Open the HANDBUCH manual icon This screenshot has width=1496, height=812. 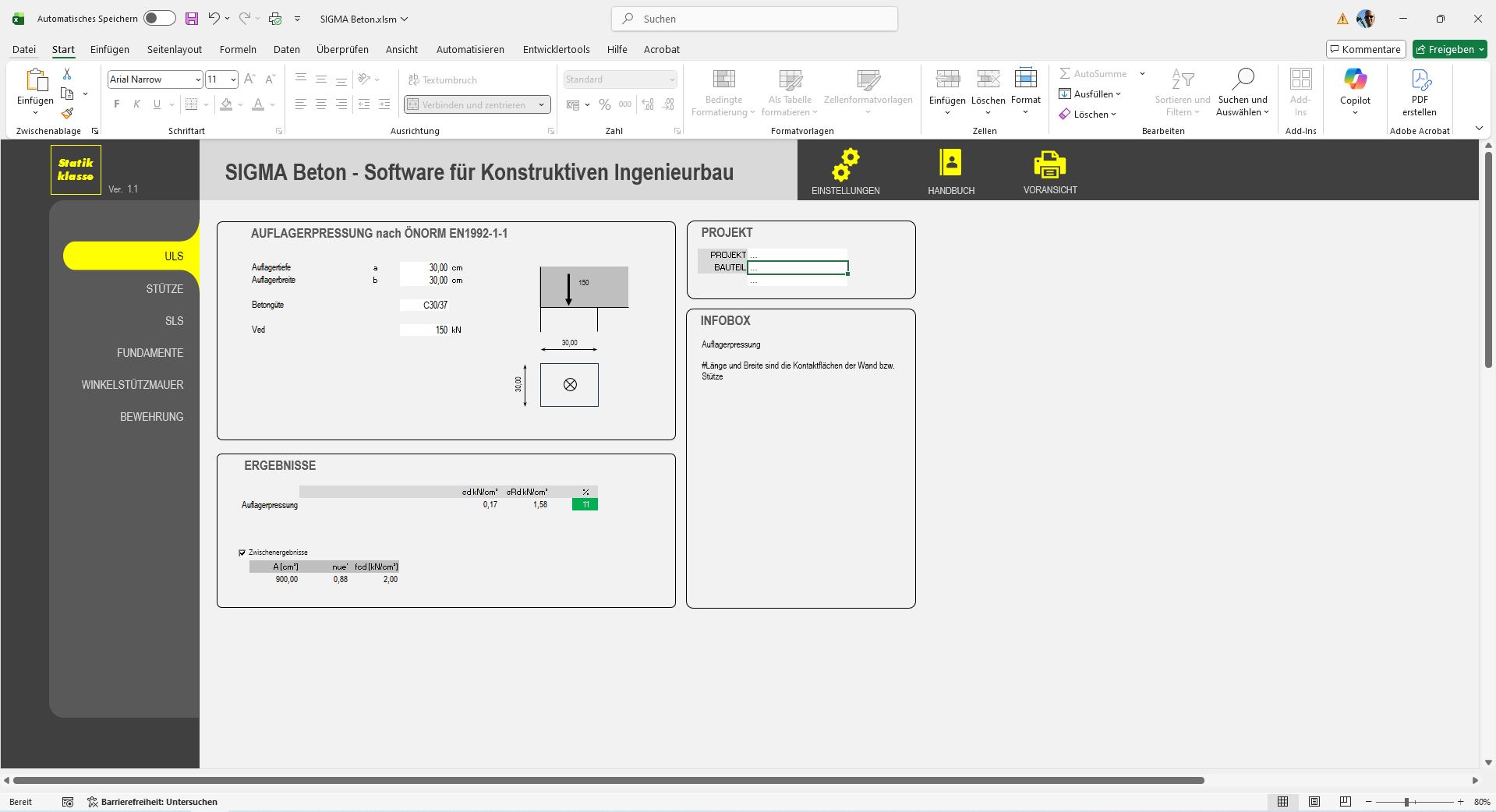[x=950, y=164]
